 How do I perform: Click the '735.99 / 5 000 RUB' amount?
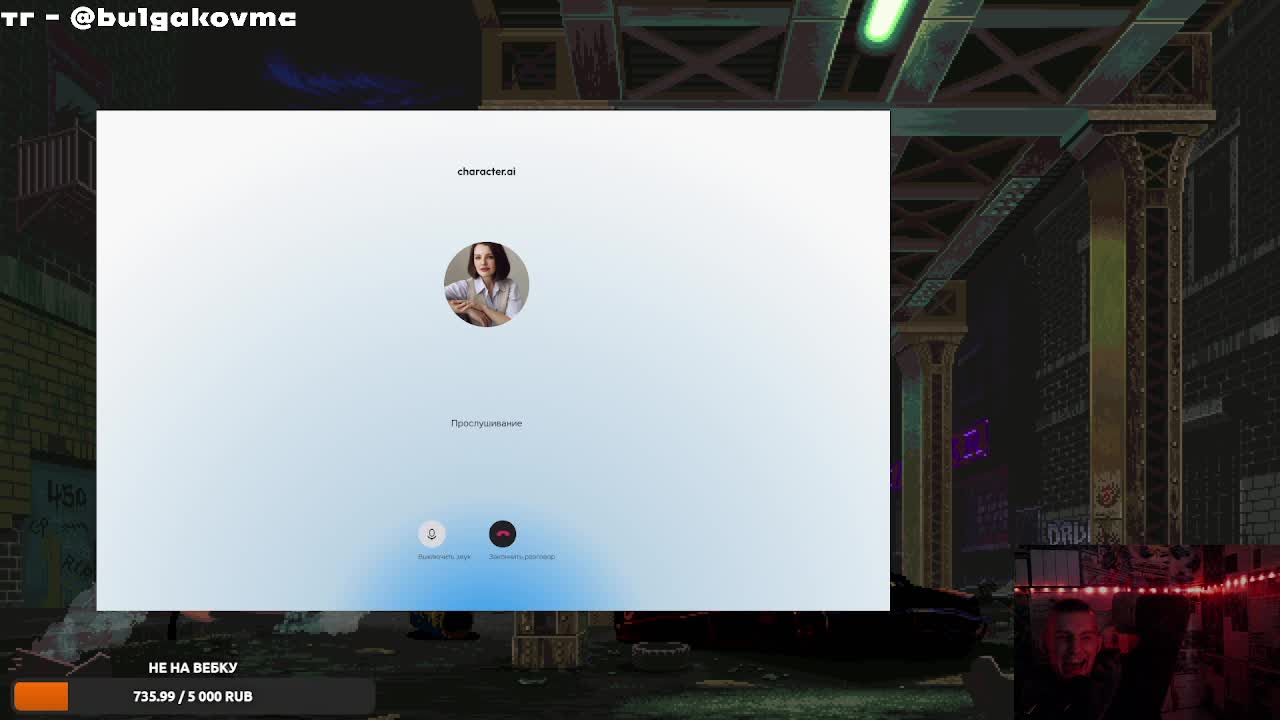[x=193, y=696]
